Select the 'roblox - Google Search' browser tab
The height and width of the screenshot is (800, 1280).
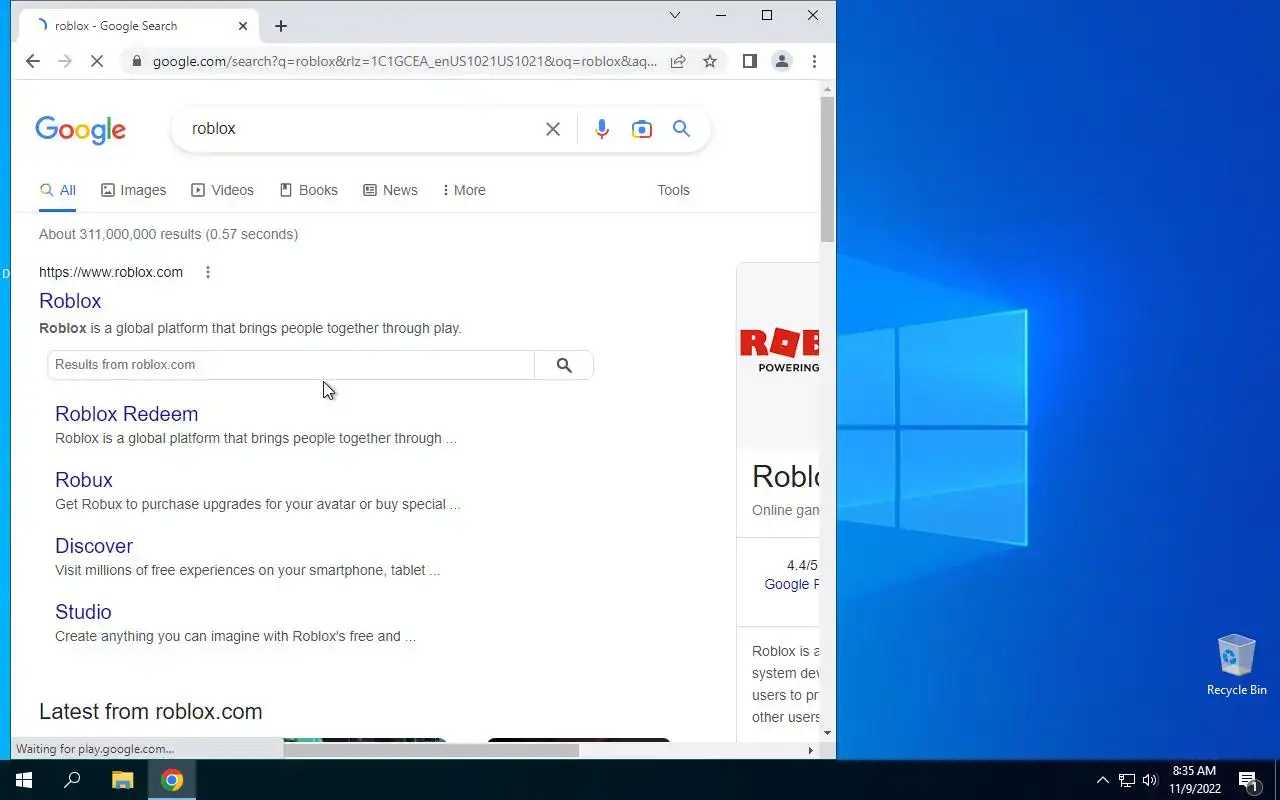click(140, 26)
